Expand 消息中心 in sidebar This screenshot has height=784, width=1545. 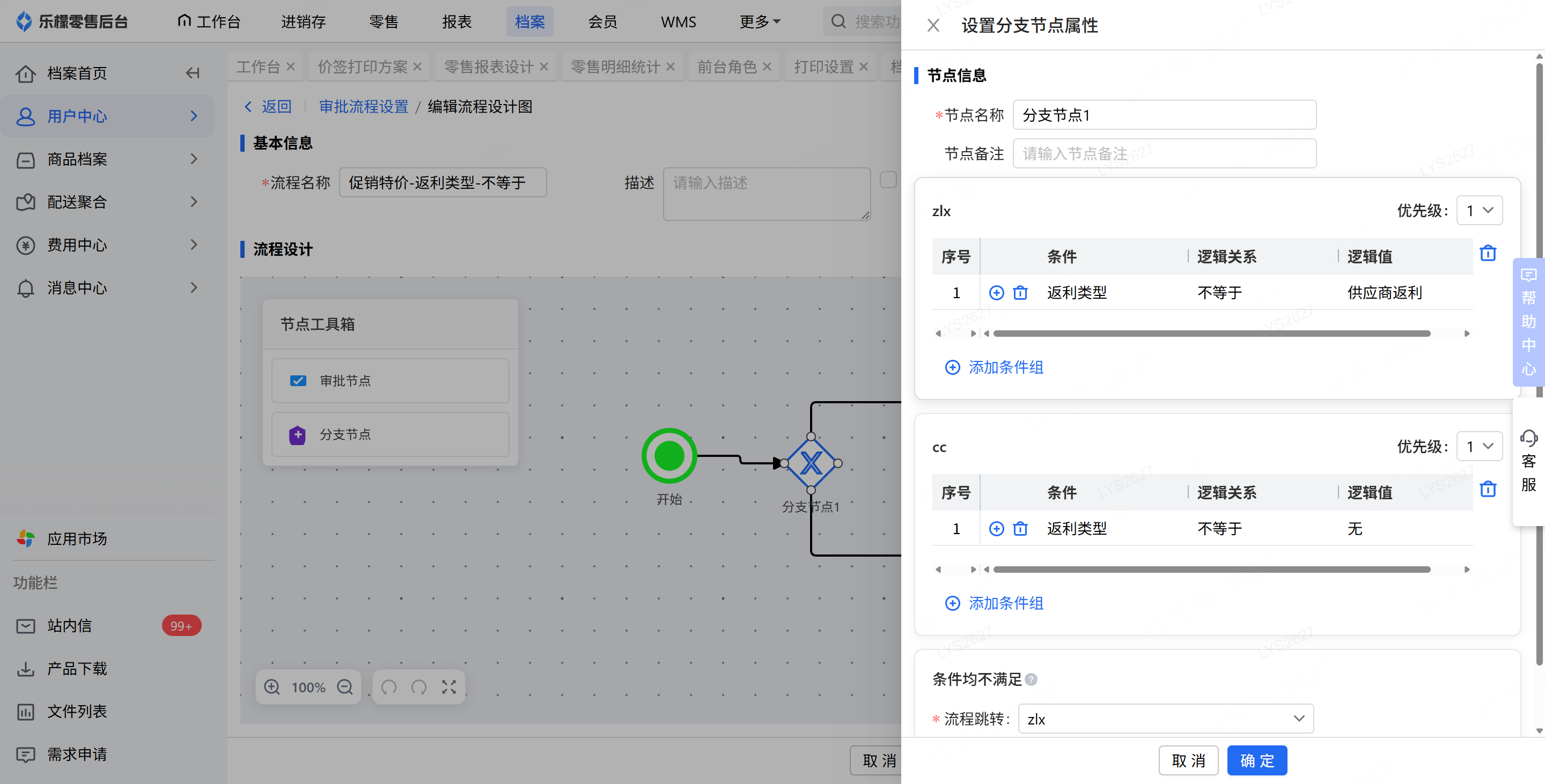(x=108, y=288)
